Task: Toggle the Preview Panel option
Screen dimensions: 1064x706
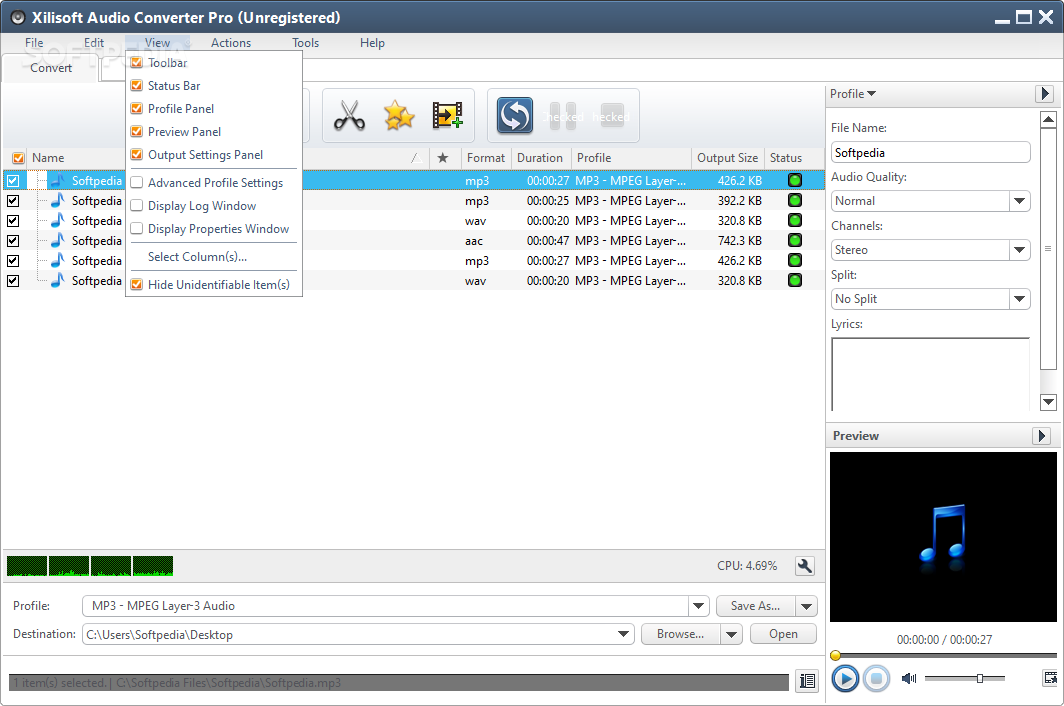Action: (136, 132)
